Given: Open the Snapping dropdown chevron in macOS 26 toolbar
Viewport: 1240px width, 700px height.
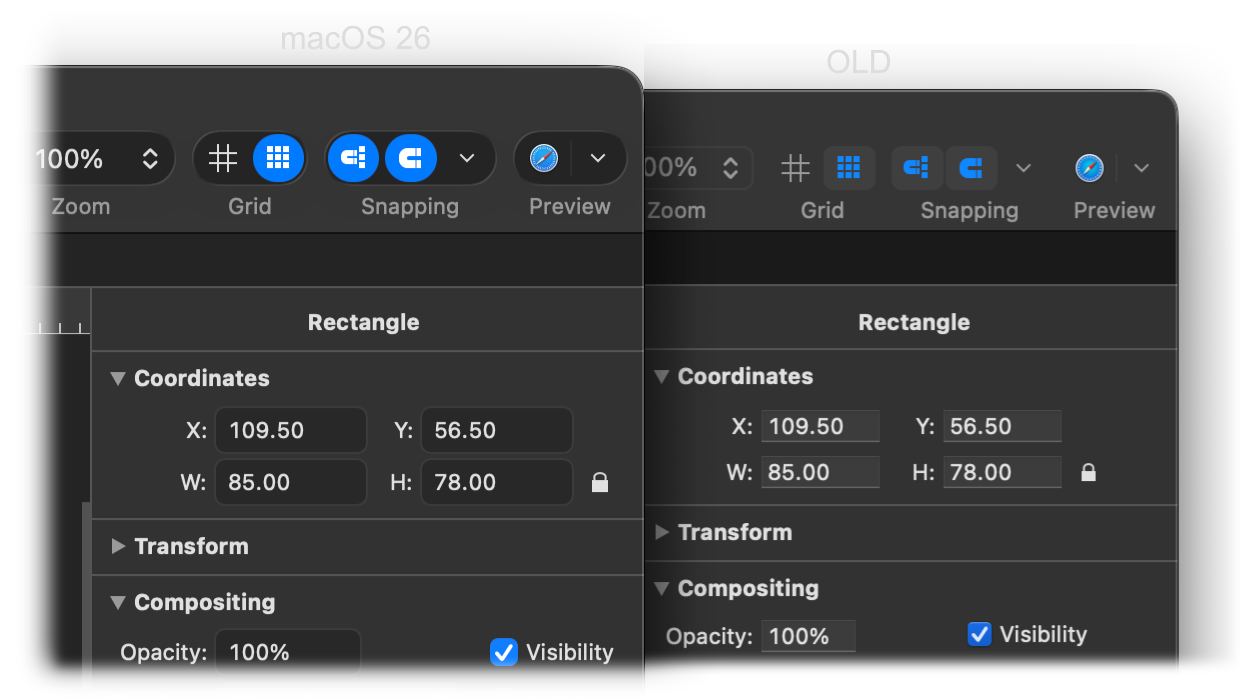Looking at the screenshot, I should tap(466, 157).
